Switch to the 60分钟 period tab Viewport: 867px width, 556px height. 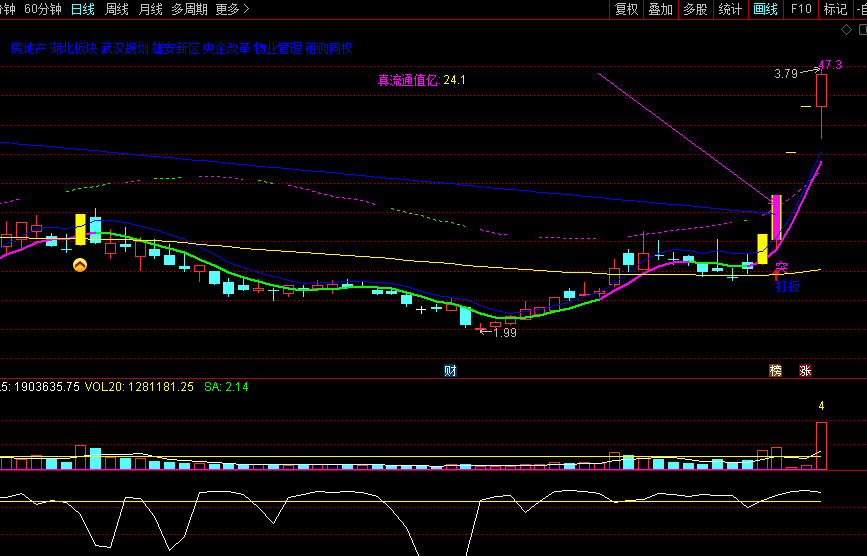pyautogui.click(x=43, y=9)
